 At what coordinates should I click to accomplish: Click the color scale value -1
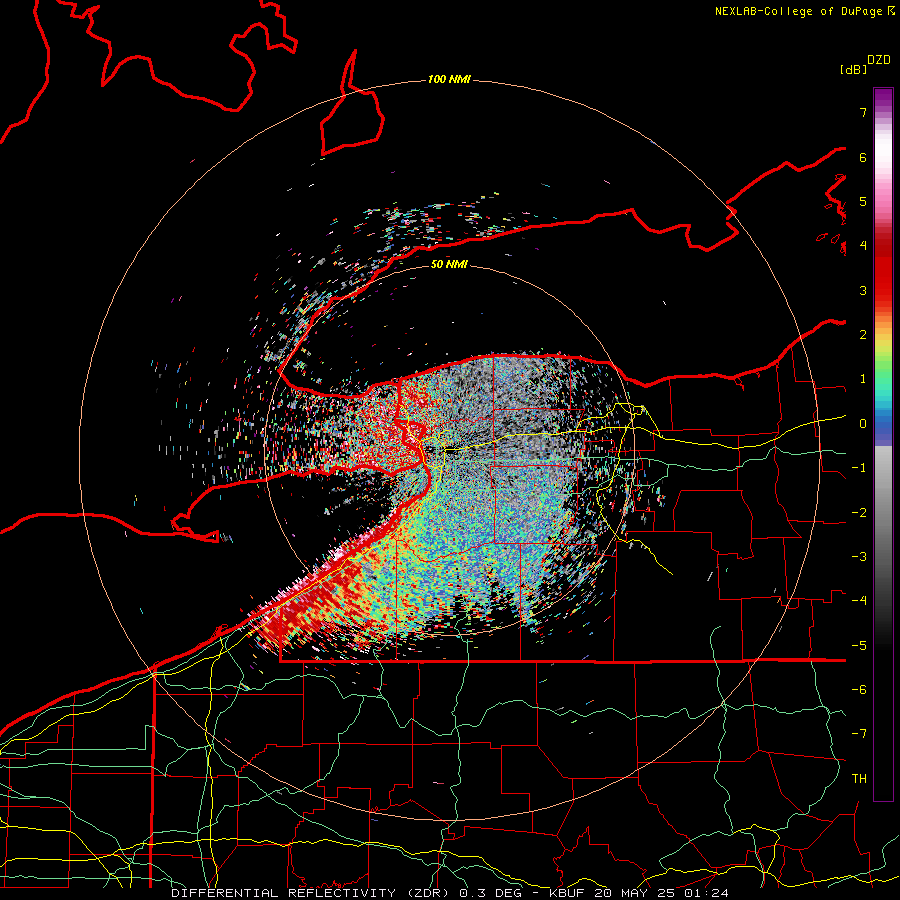[x=859, y=467]
